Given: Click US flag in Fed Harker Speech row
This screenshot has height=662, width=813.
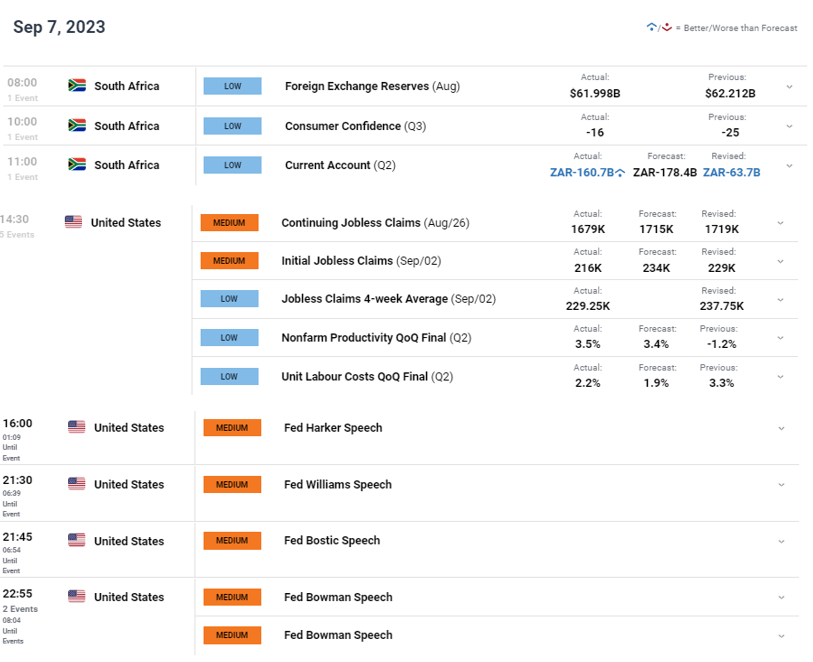Looking at the screenshot, I should 77,427.
